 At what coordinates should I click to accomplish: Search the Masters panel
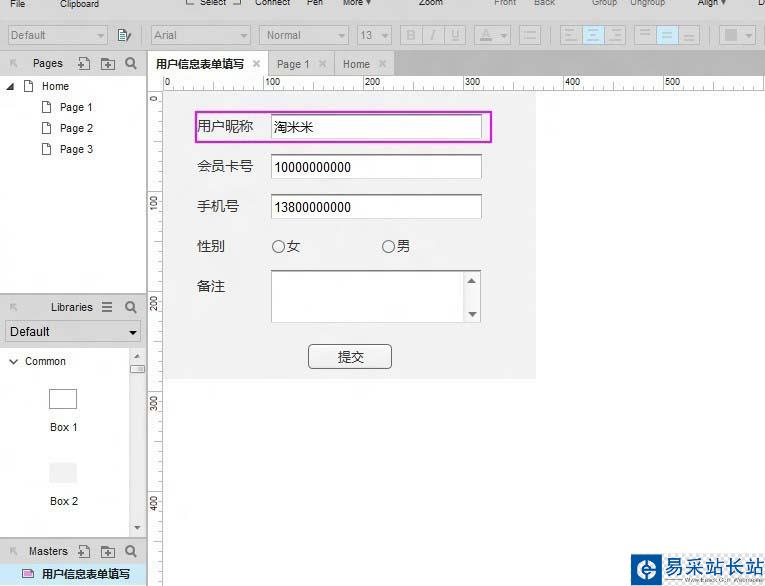[x=130, y=551]
